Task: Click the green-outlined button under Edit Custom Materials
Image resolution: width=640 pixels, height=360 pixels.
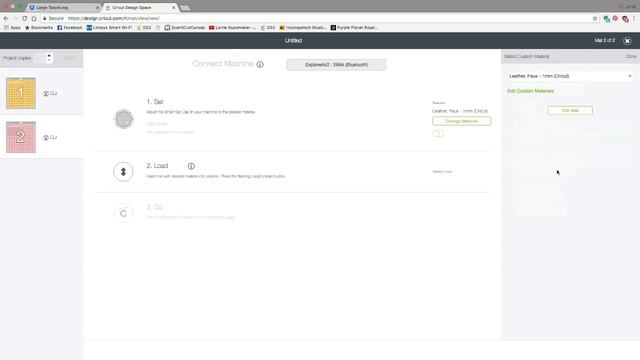Action: click(570, 110)
